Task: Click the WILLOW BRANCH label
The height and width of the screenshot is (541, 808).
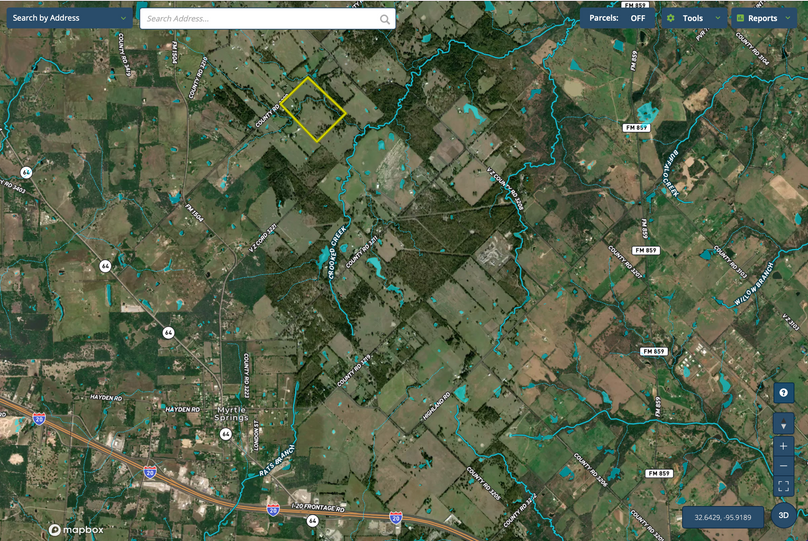Action: click(754, 284)
